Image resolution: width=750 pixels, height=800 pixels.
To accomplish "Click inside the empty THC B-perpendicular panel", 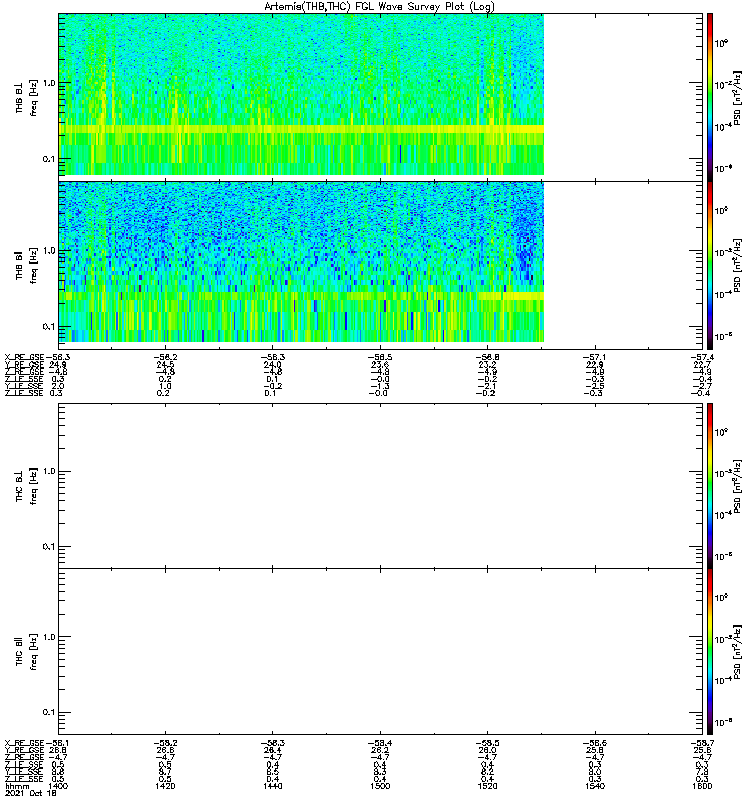I will click(x=380, y=486).
